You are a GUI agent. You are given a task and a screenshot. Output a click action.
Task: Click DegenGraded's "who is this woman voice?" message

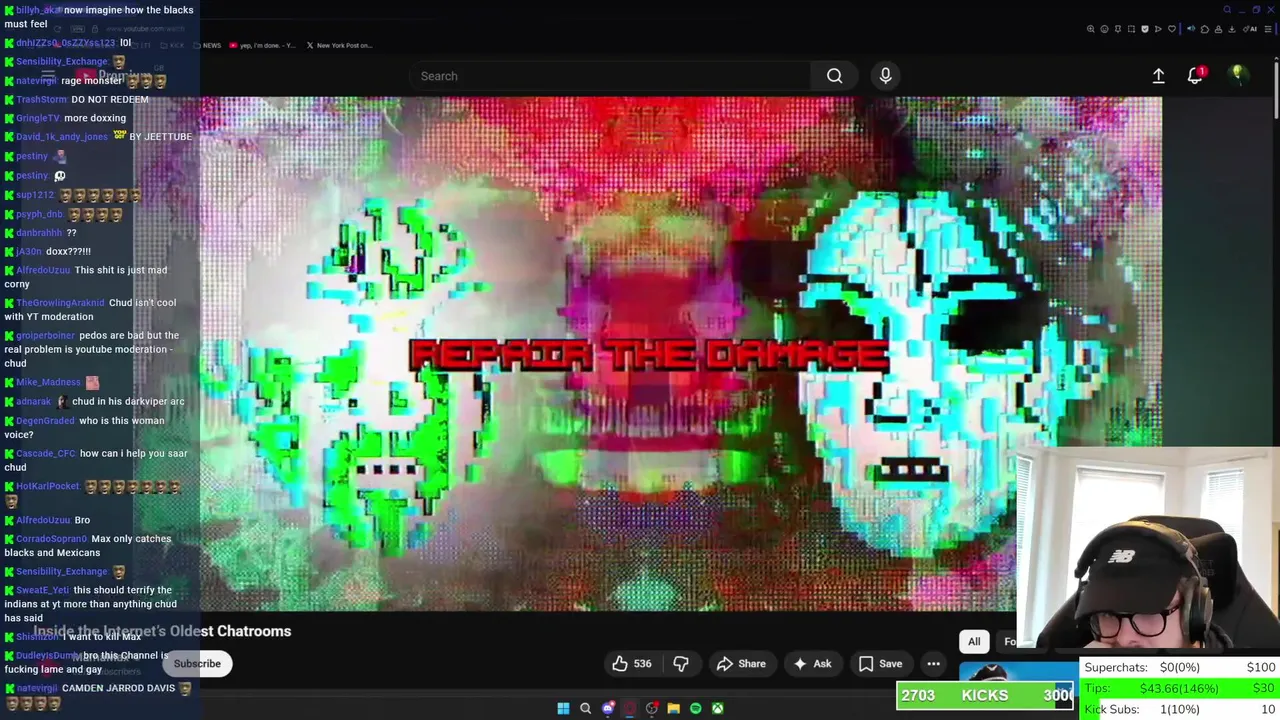(84, 427)
